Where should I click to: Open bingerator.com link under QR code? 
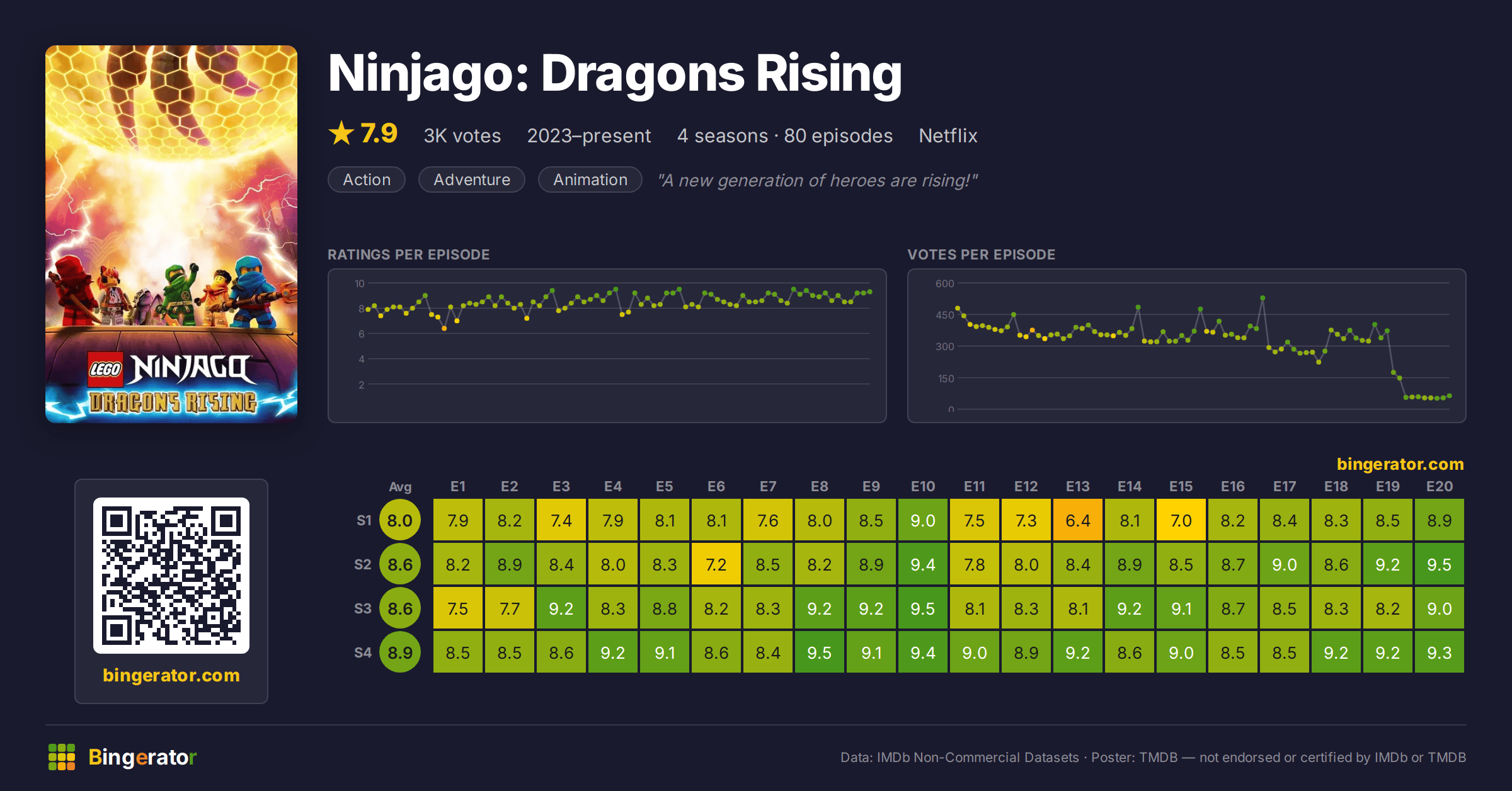(x=171, y=675)
